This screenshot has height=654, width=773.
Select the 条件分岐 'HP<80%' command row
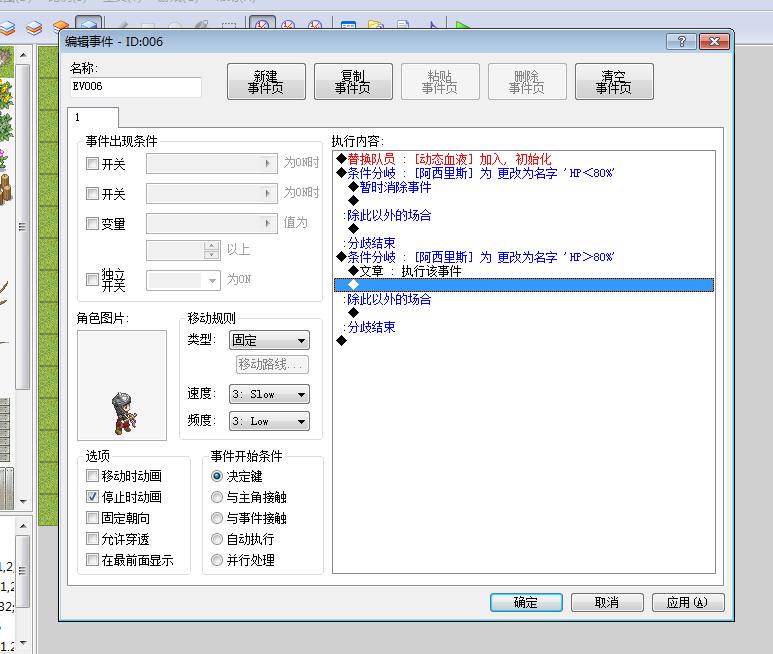524,173
